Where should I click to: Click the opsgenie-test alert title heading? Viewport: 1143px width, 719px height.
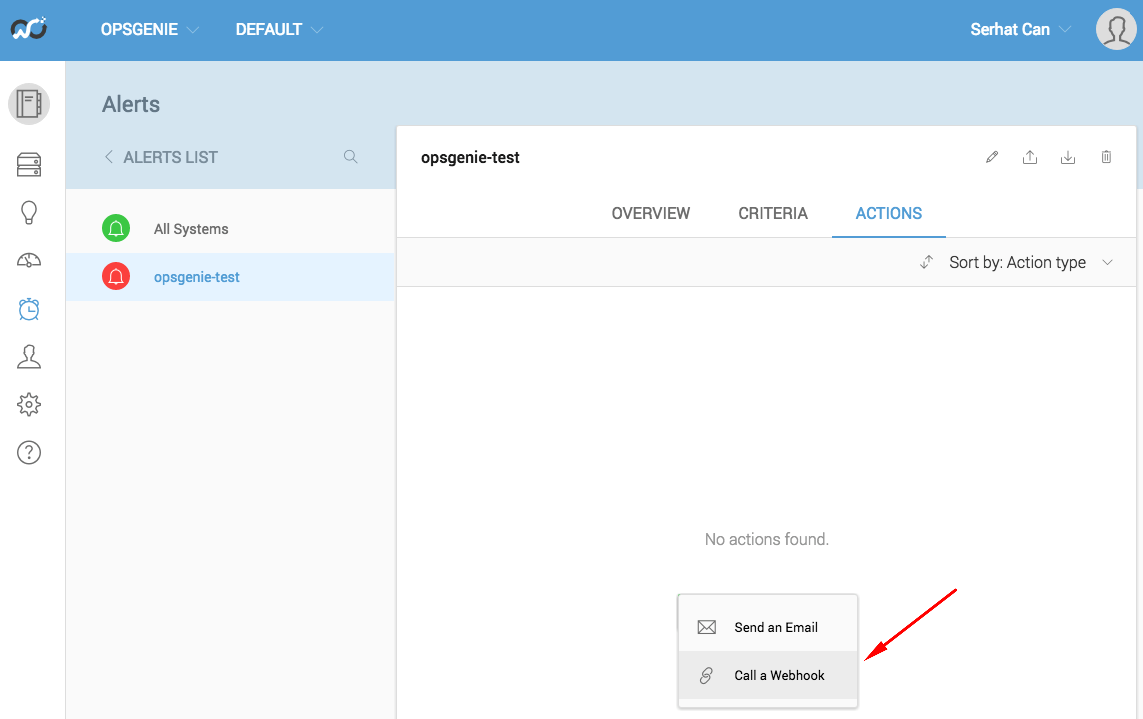pos(470,158)
